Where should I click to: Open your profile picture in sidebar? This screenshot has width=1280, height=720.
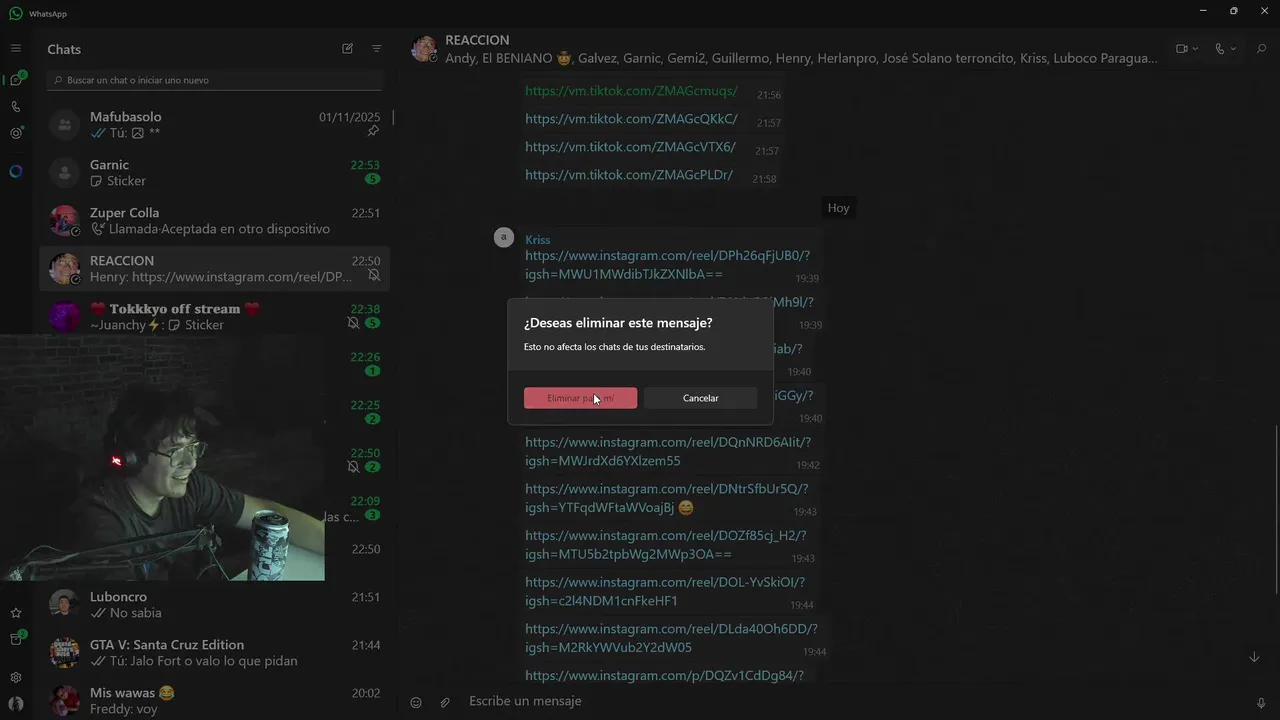point(15,704)
